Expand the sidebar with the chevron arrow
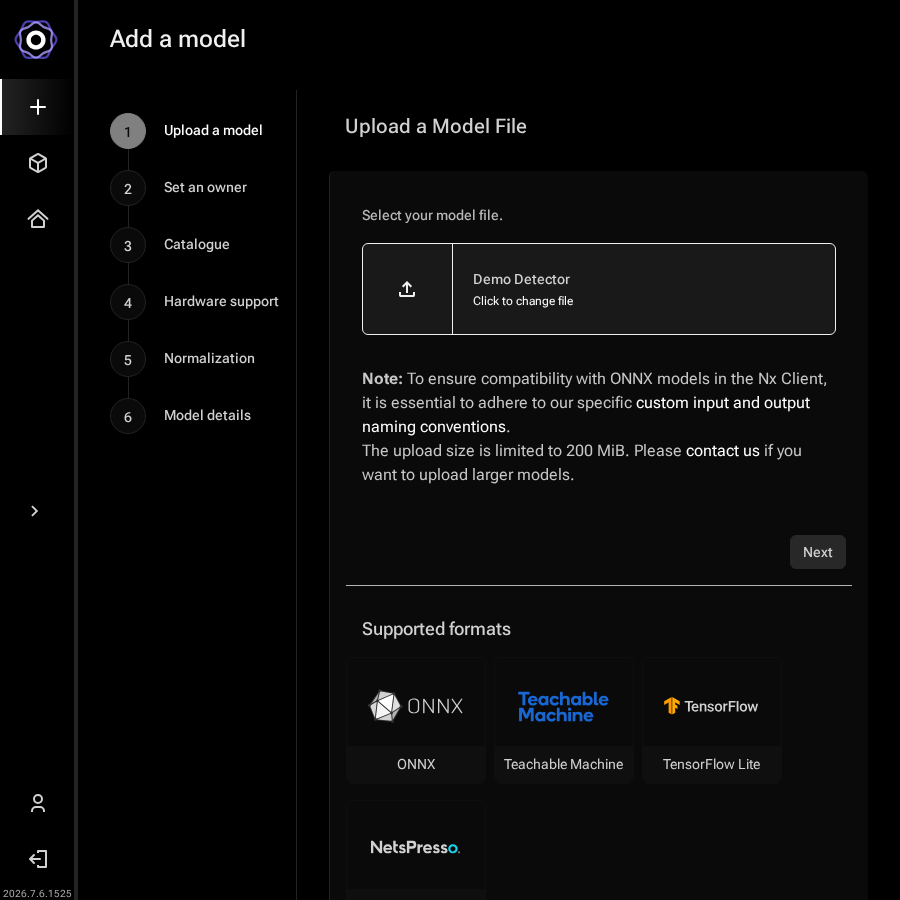The image size is (900, 900). click(x=34, y=511)
